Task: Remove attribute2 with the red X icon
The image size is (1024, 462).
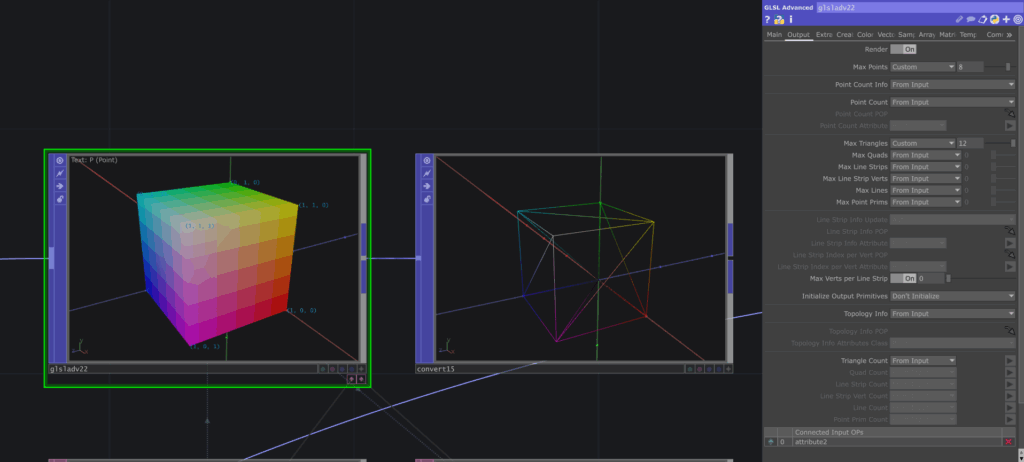Action: [x=1008, y=441]
